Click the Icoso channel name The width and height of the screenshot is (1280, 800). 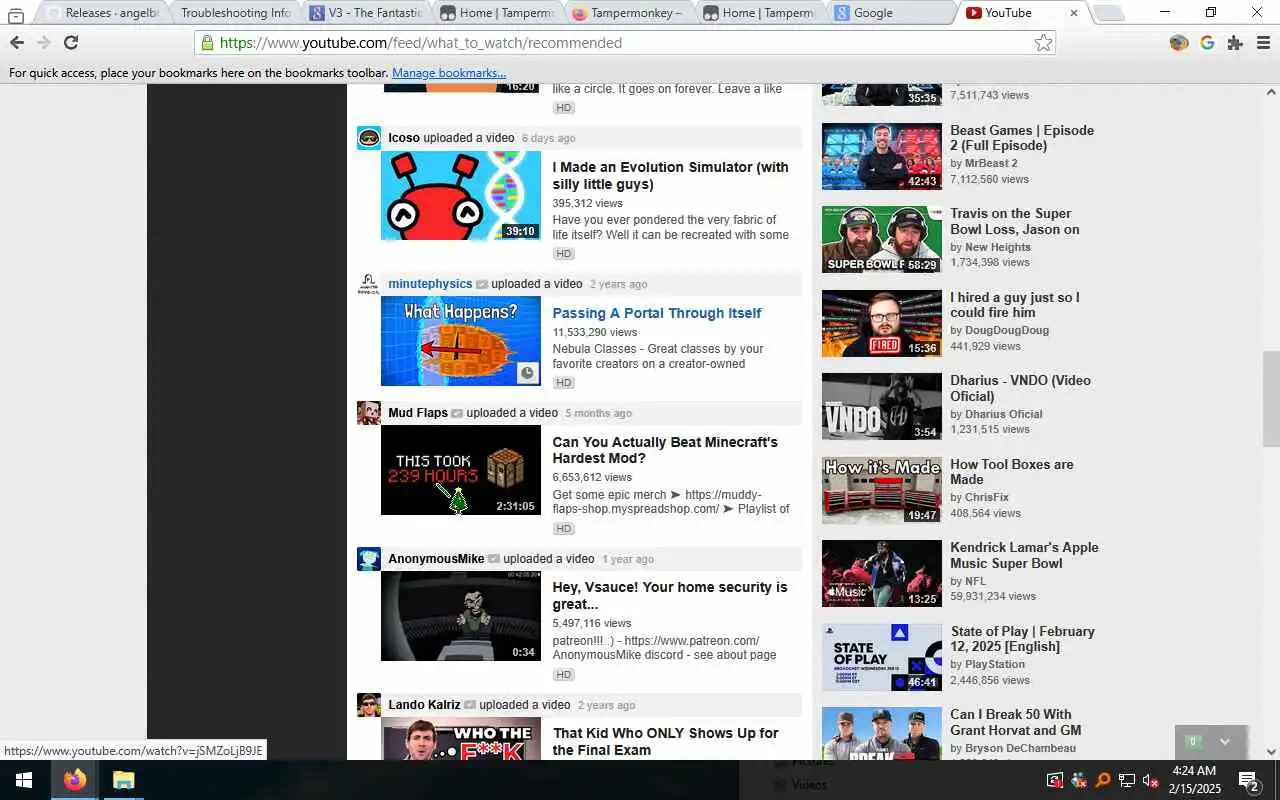click(404, 138)
